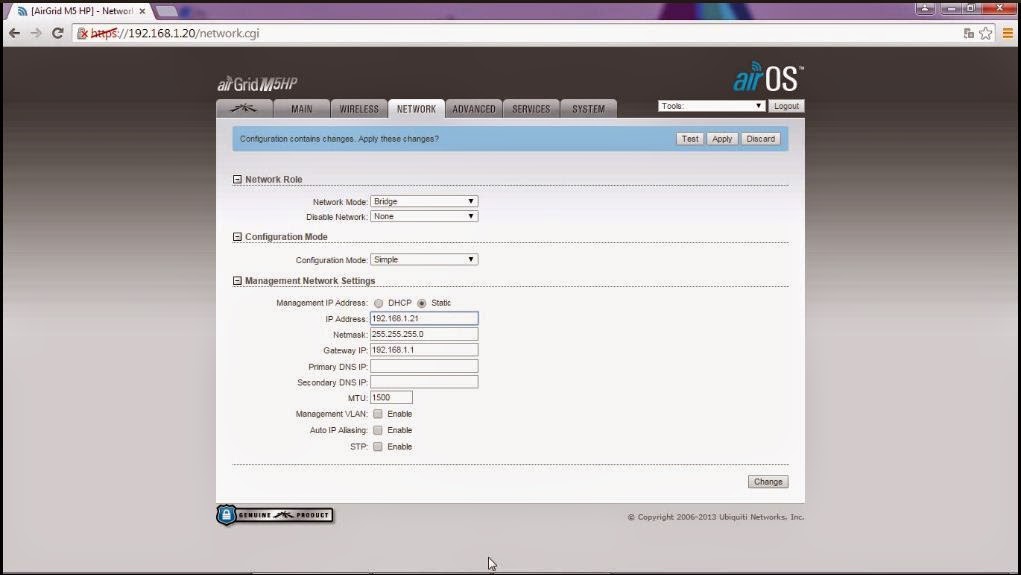Collapse Management Network Settings section
Image resolution: width=1021 pixels, height=575 pixels.
point(237,281)
